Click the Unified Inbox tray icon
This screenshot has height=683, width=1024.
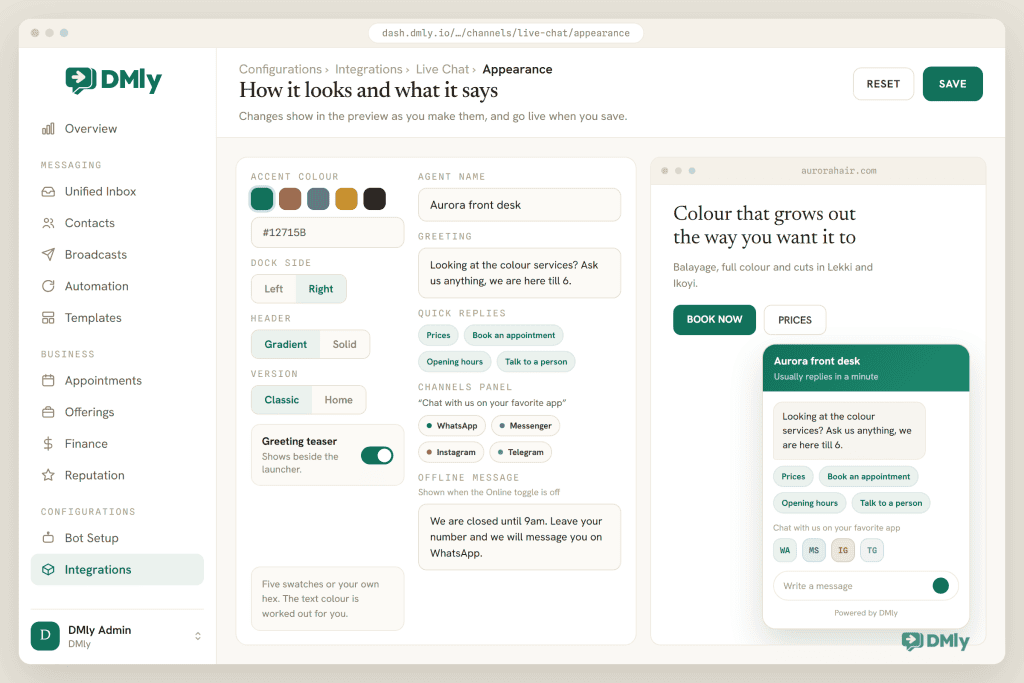coord(48,191)
